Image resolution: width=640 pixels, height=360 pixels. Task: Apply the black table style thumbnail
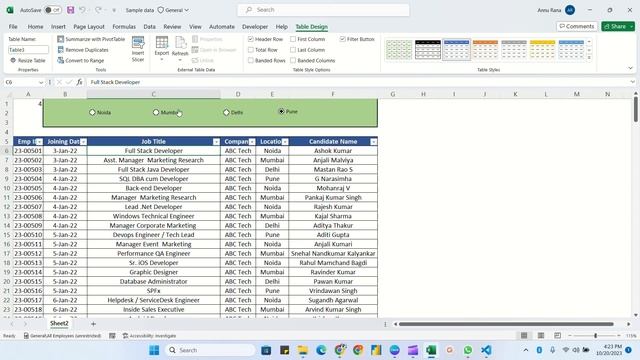point(428,49)
